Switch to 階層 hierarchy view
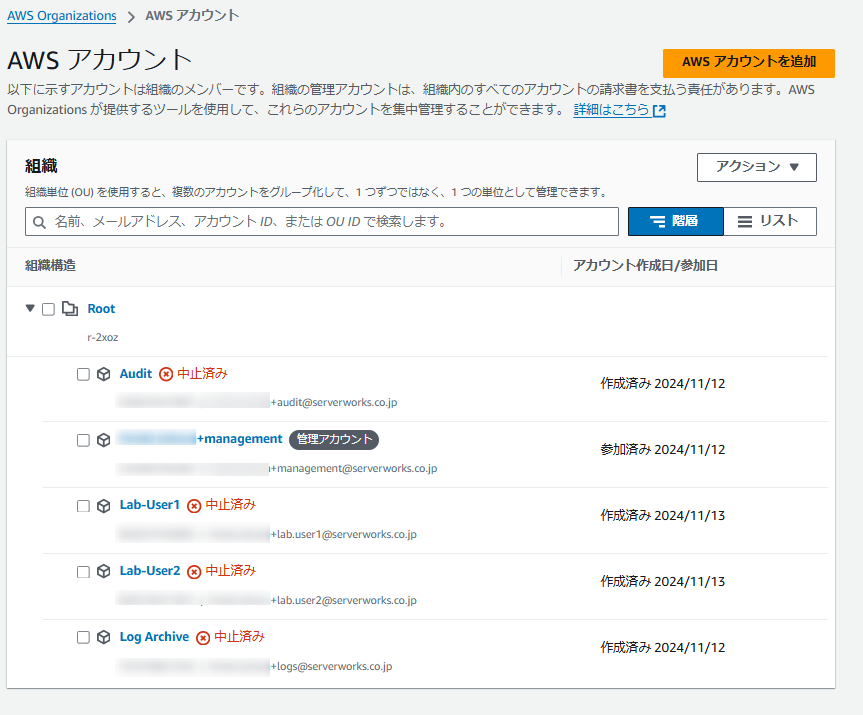This screenshot has height=715, width=863. (675, 221)
